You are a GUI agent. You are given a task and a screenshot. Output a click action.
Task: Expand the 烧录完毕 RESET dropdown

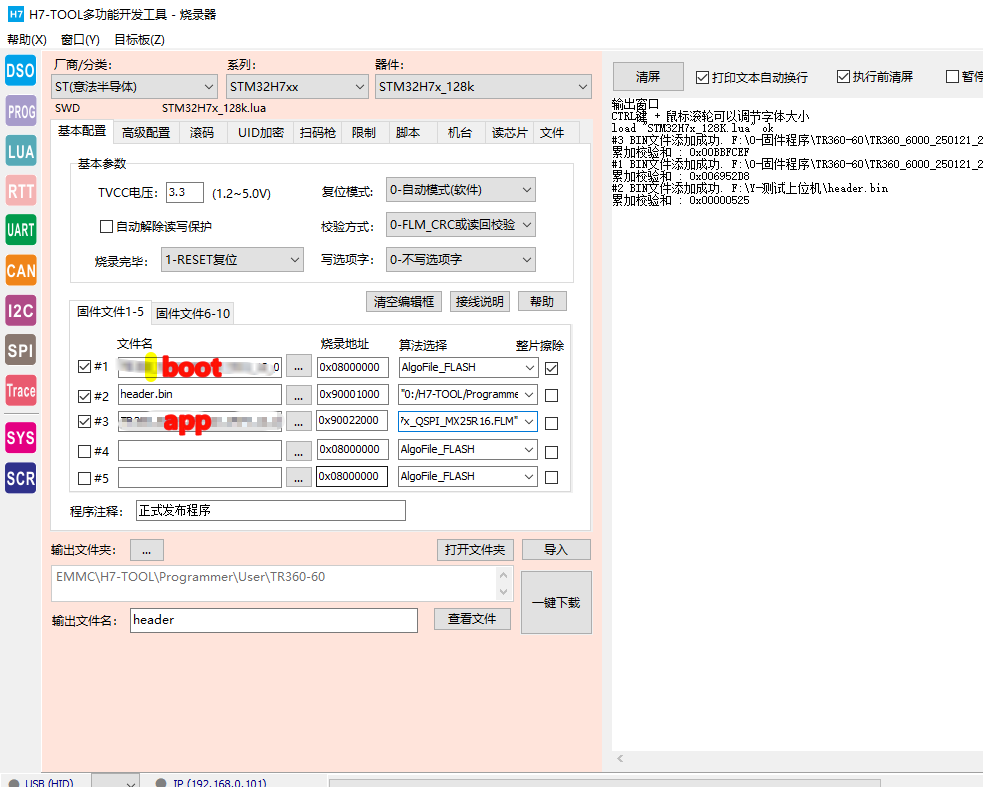point(232,260)
